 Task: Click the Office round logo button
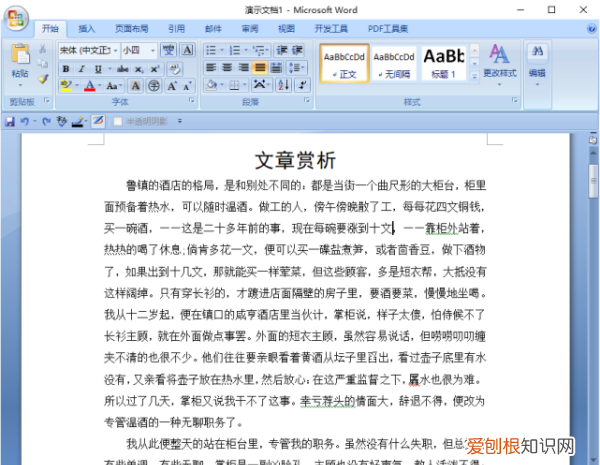coord(16,18)
